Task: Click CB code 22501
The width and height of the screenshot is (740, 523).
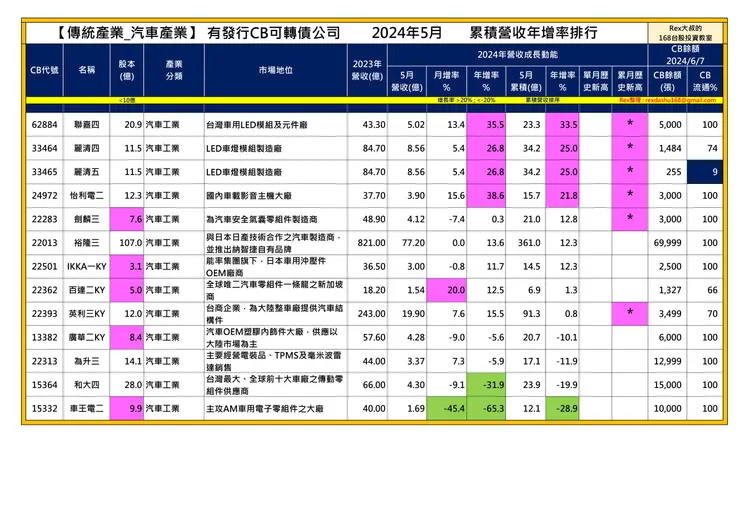Action: (x=44, y=266)
